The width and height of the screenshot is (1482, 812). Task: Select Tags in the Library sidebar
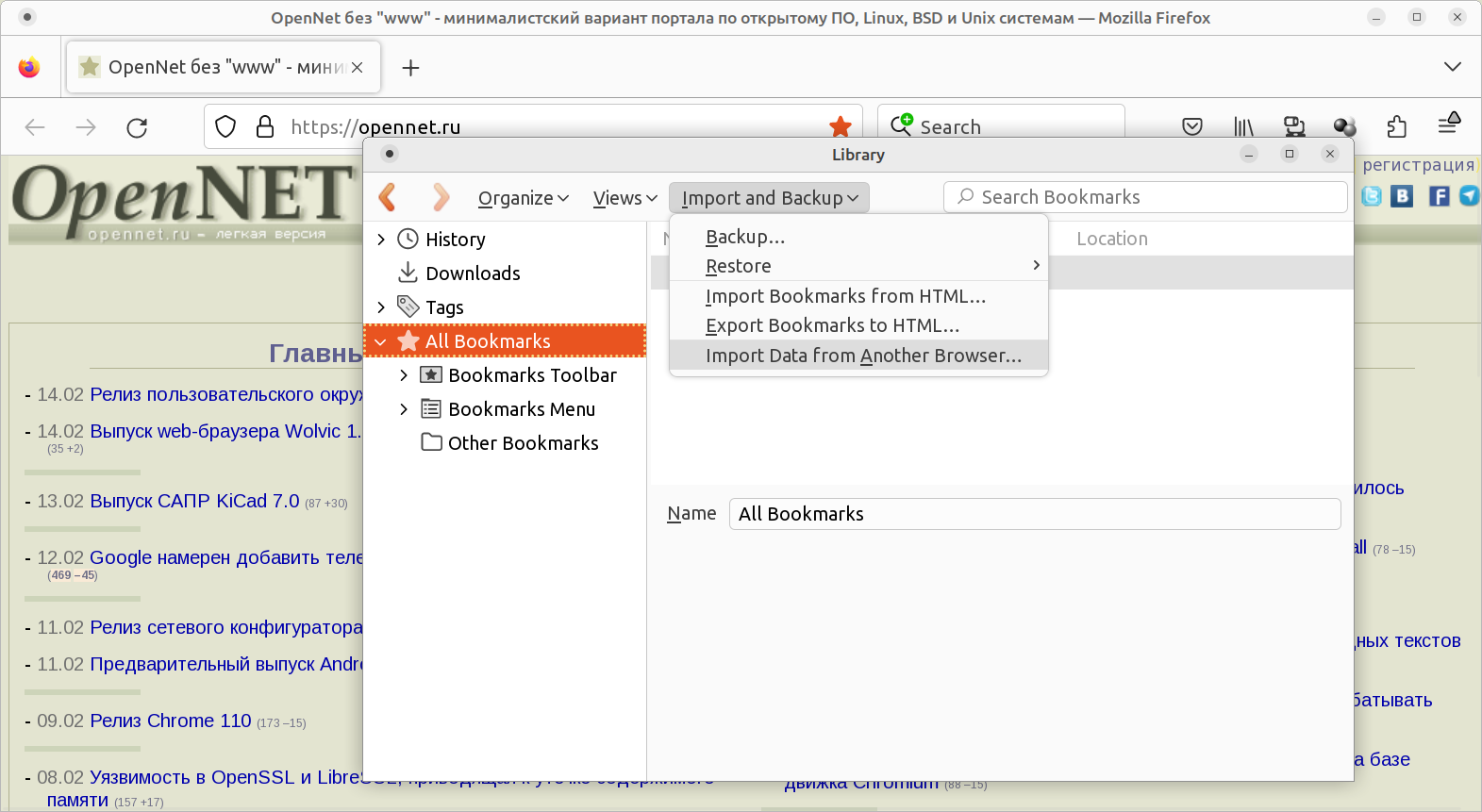[444, 307]
